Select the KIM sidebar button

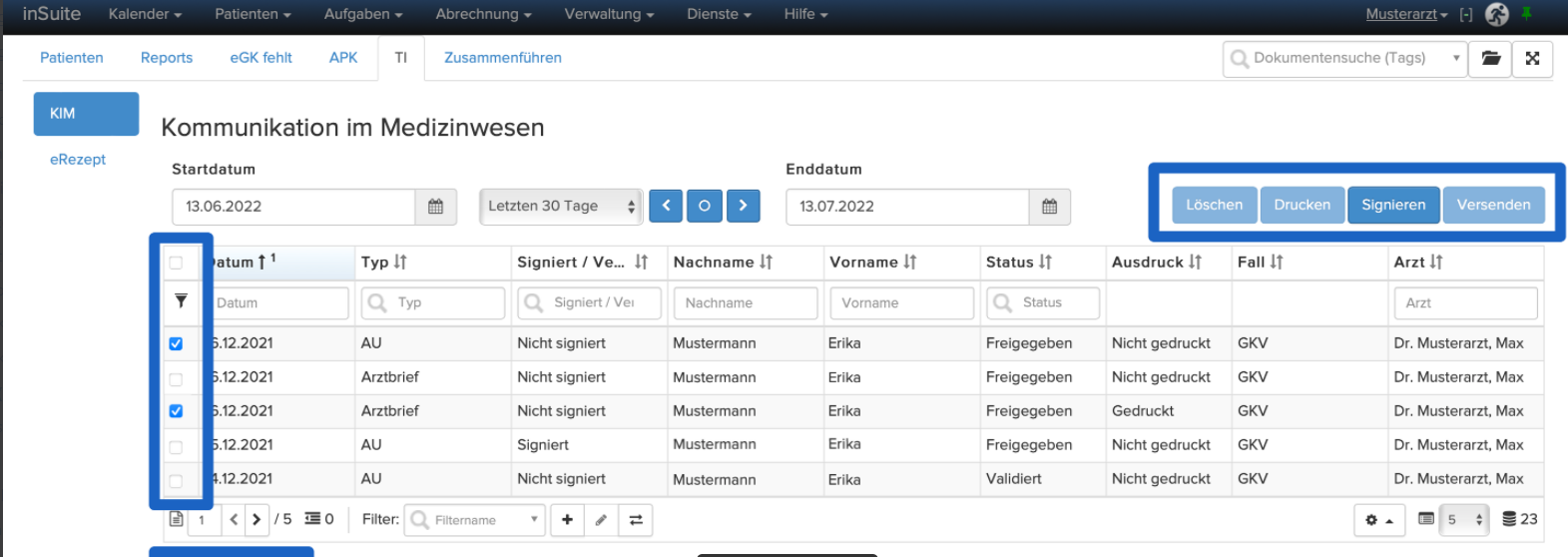(x=86, y=114)
